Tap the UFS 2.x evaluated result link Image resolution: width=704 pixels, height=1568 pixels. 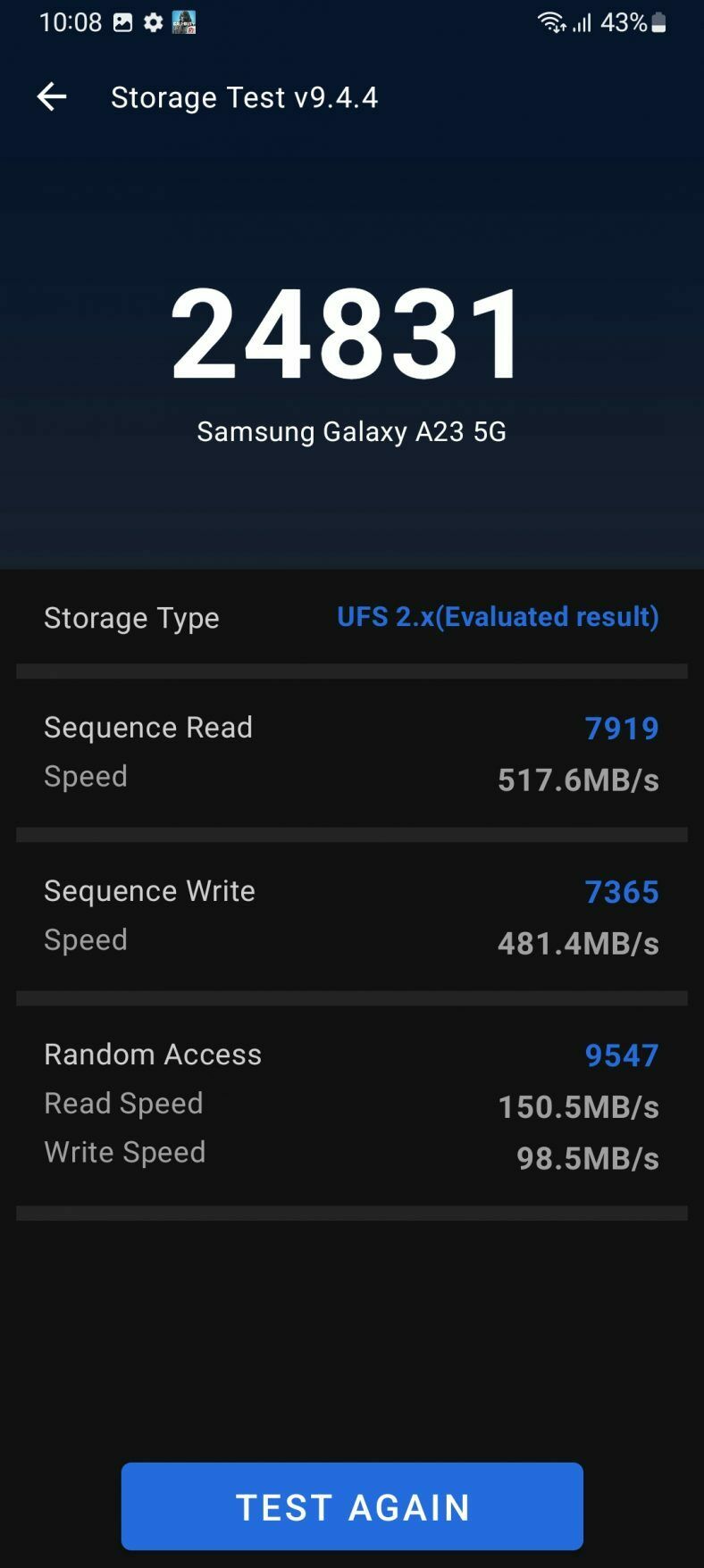click(x=497, y=617)
